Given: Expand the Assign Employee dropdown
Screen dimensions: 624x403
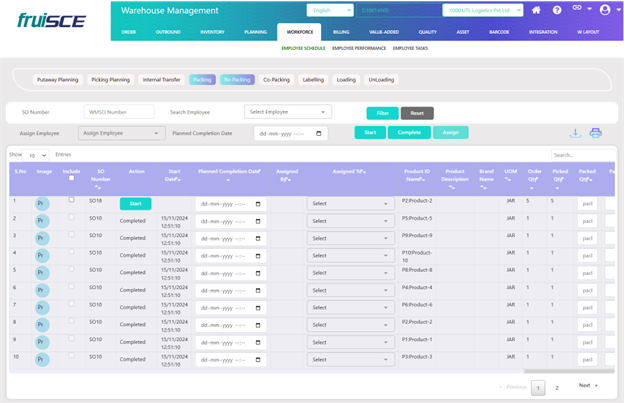Looking at the screenshot, I should coord(119,133).
